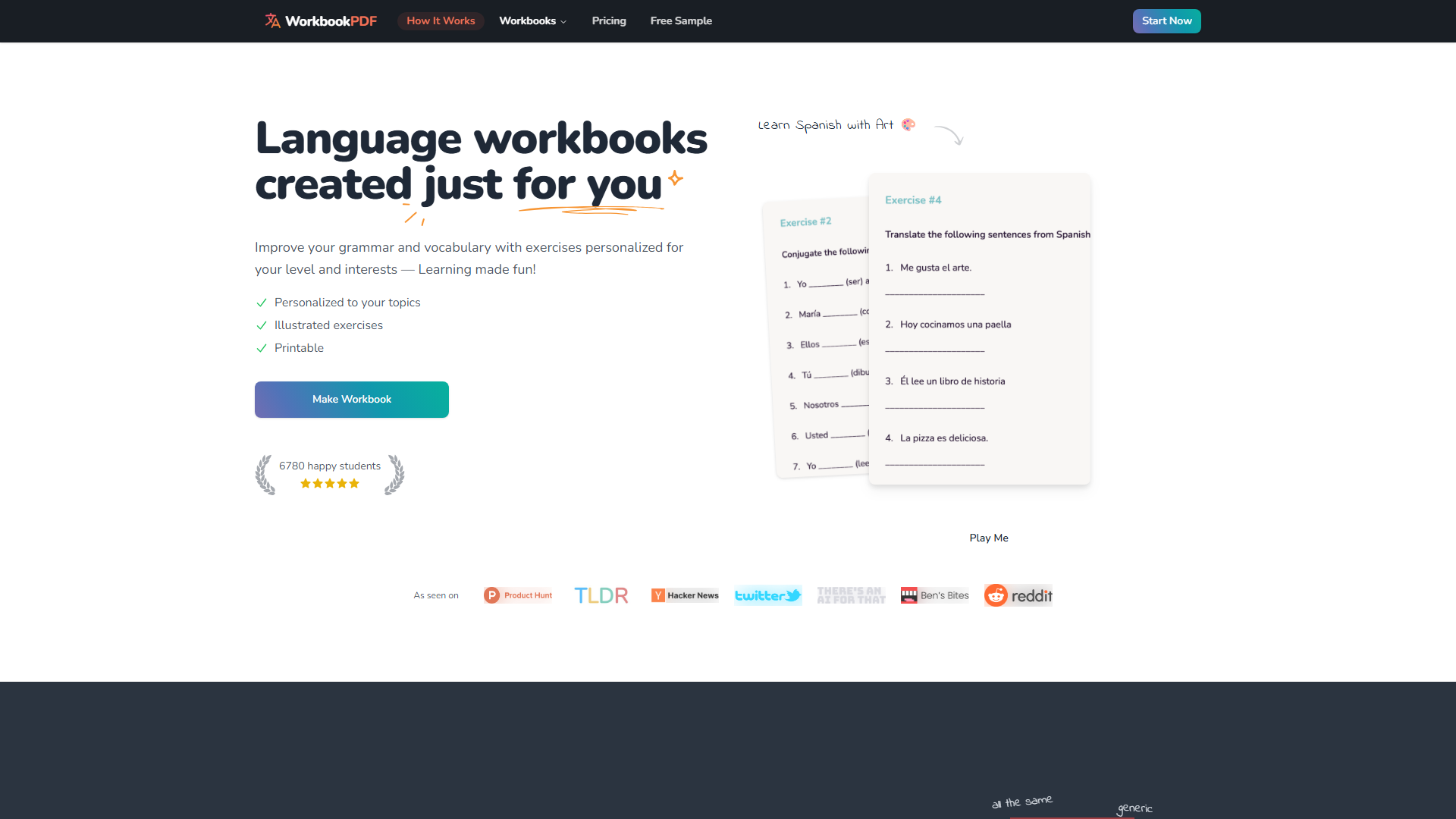
Task: Click the Ben's Bites logo
Action: pyautogui.click(x=934, y=595)
